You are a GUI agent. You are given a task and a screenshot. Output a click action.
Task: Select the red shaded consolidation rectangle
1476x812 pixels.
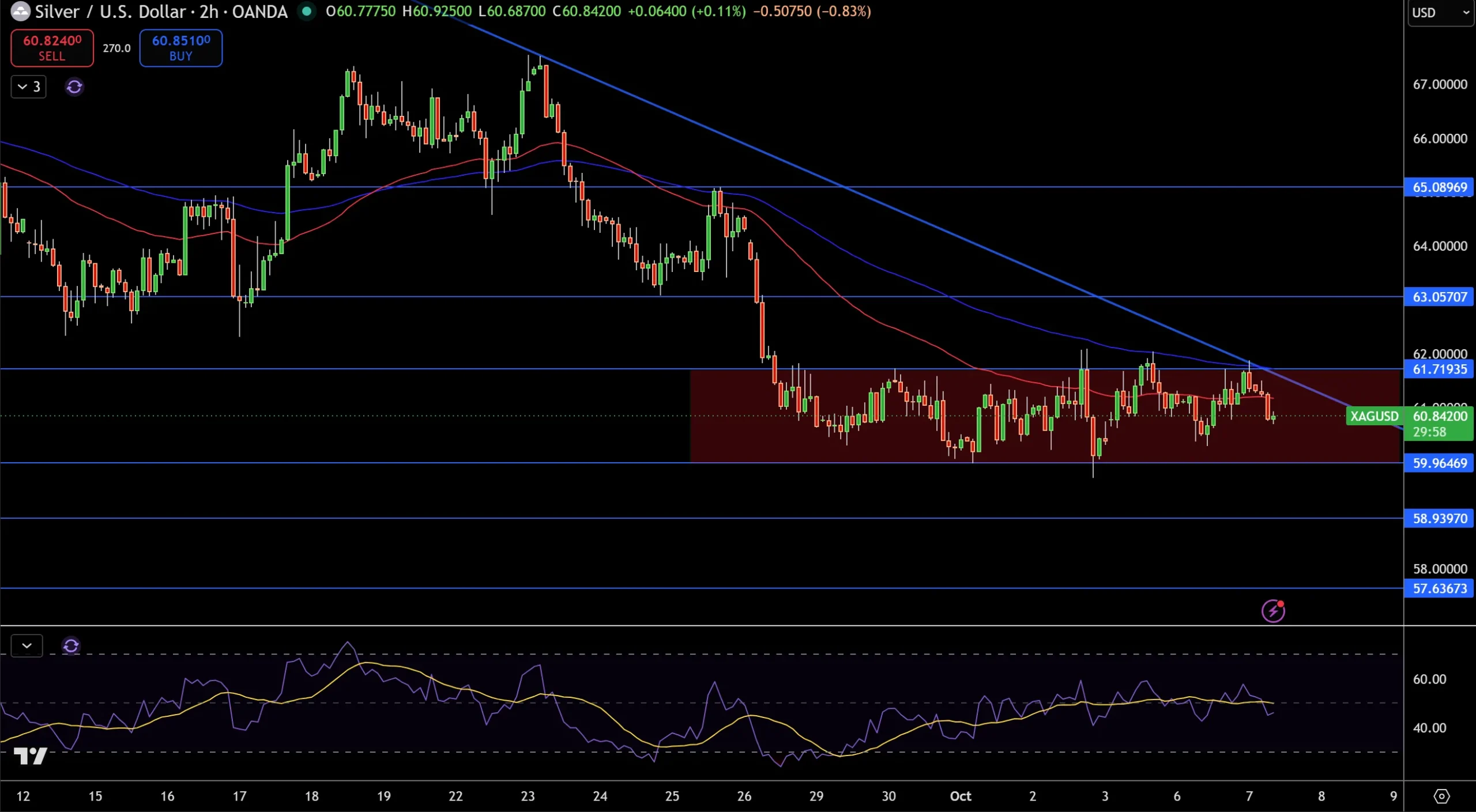pos(1045,416)
